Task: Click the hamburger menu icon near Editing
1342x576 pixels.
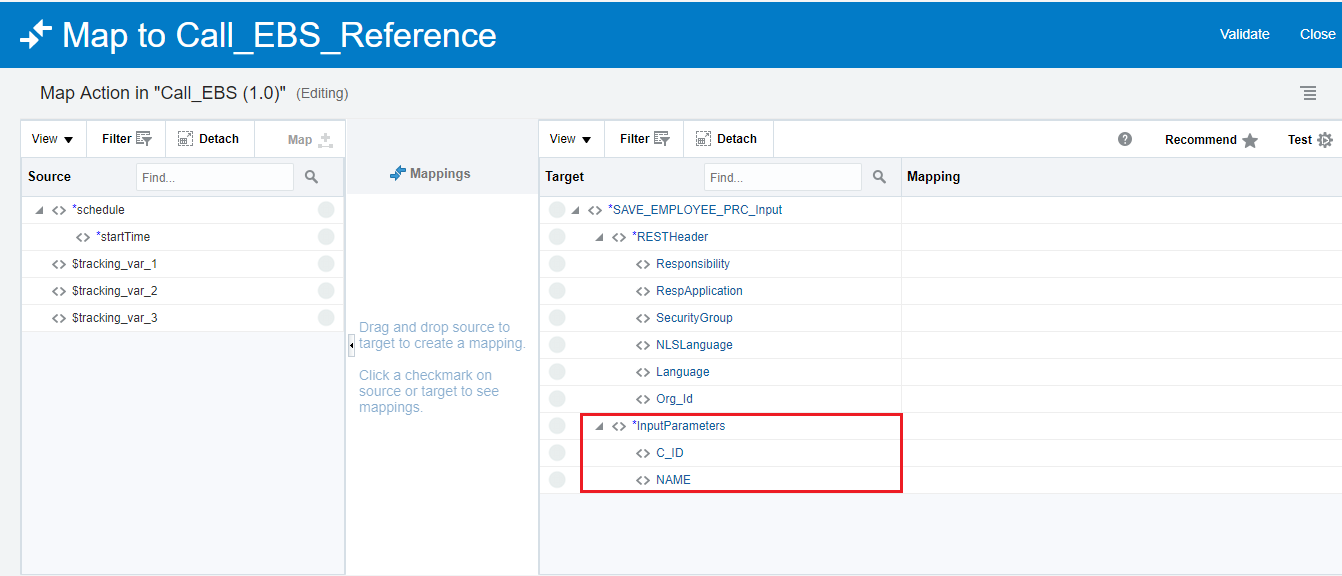Action: pos(1308,93)
